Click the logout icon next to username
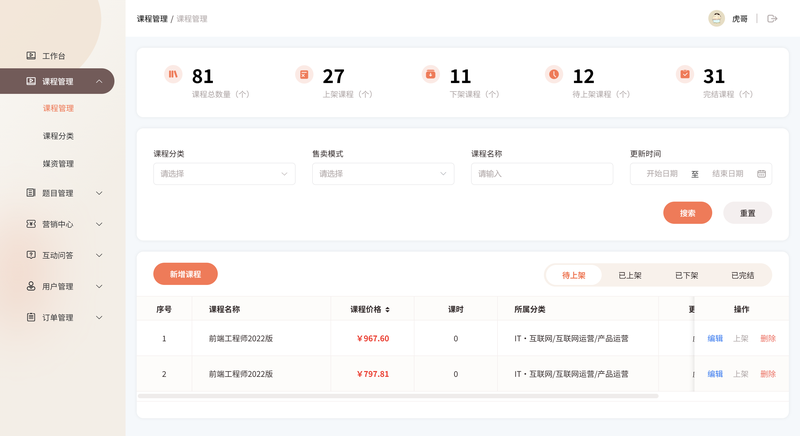 tap(772, 19)
